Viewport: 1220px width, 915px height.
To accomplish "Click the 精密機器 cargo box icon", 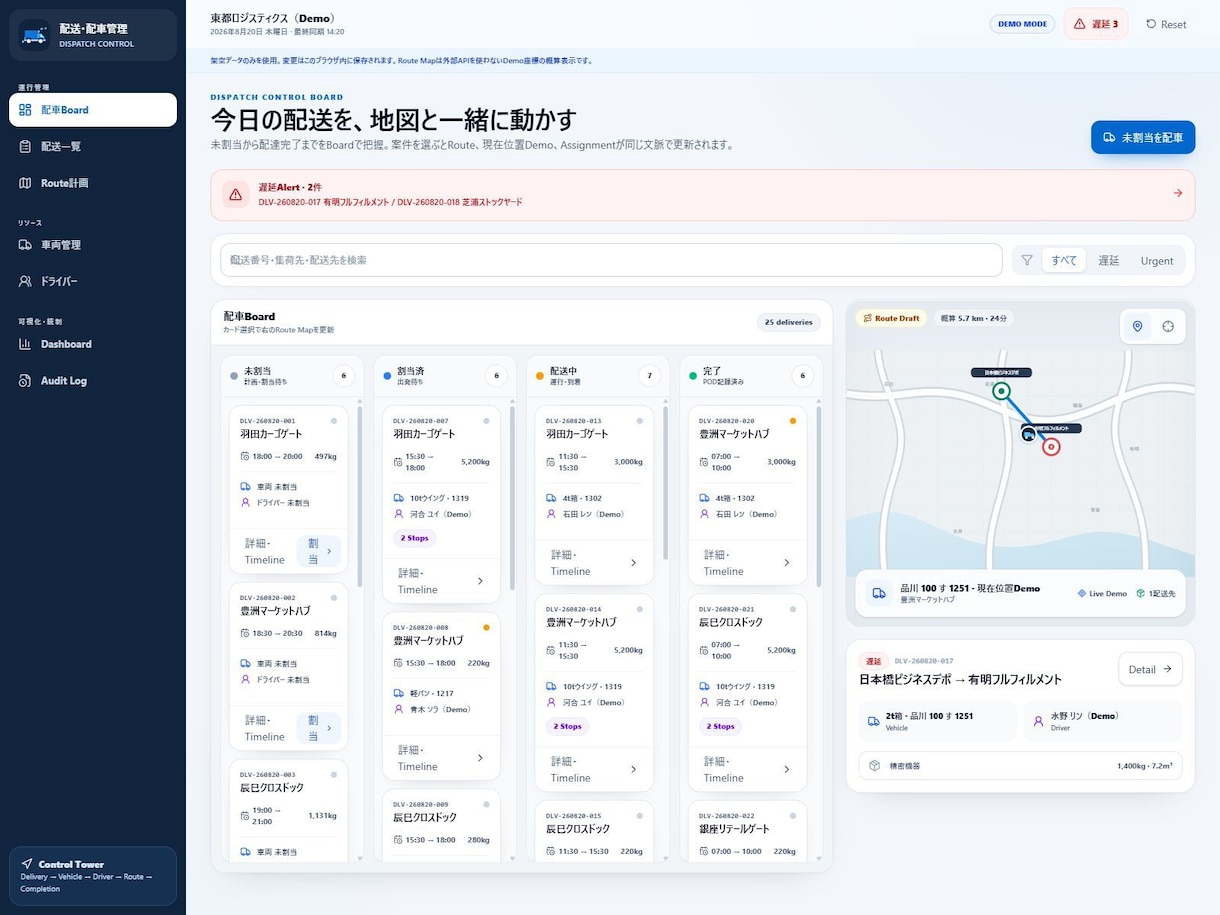I will click(874, 766).
